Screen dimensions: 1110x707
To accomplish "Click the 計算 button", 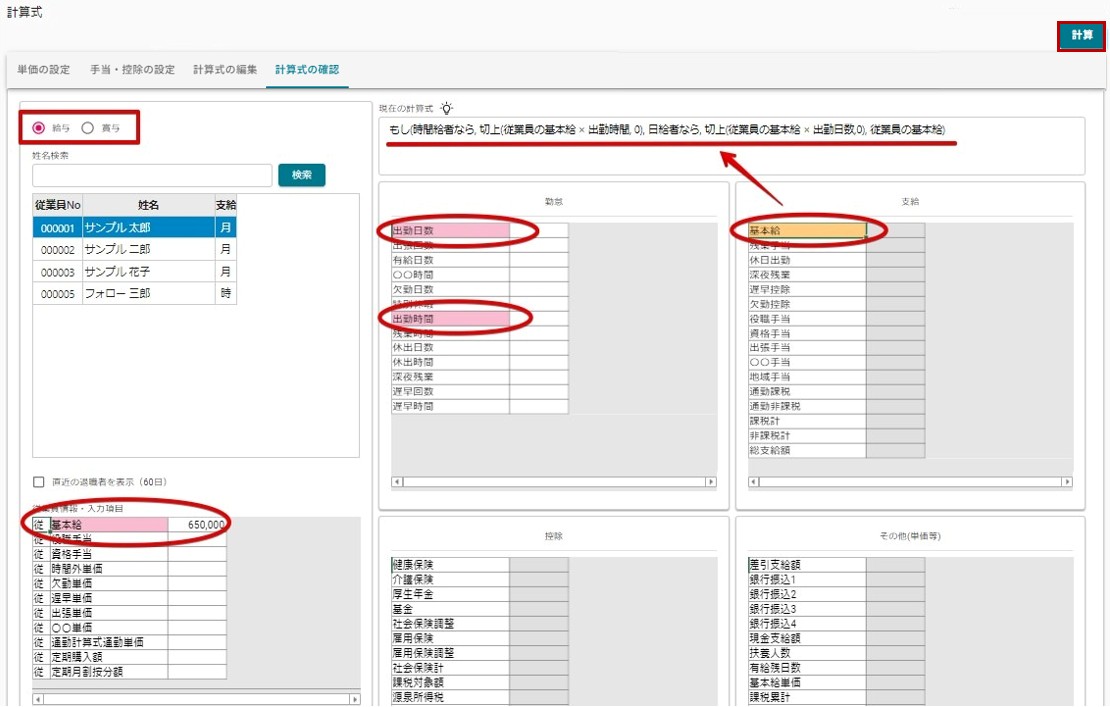I will 1082,35.
